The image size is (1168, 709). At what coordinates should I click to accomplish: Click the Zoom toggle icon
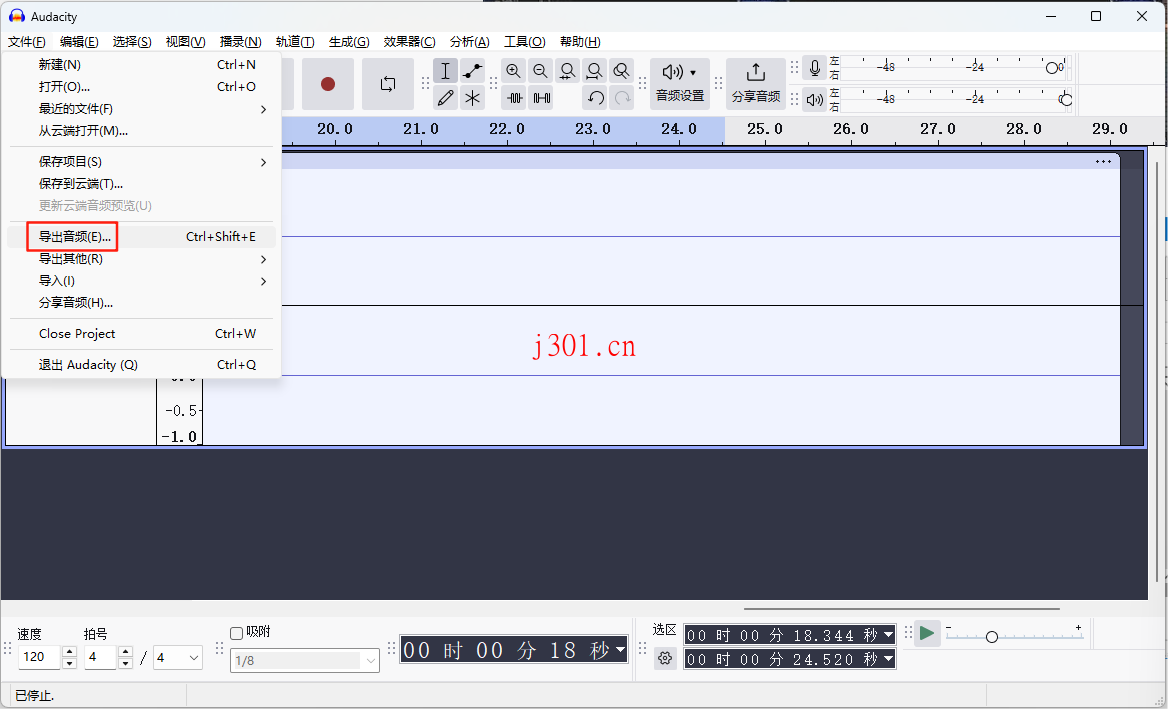(620, 71)
